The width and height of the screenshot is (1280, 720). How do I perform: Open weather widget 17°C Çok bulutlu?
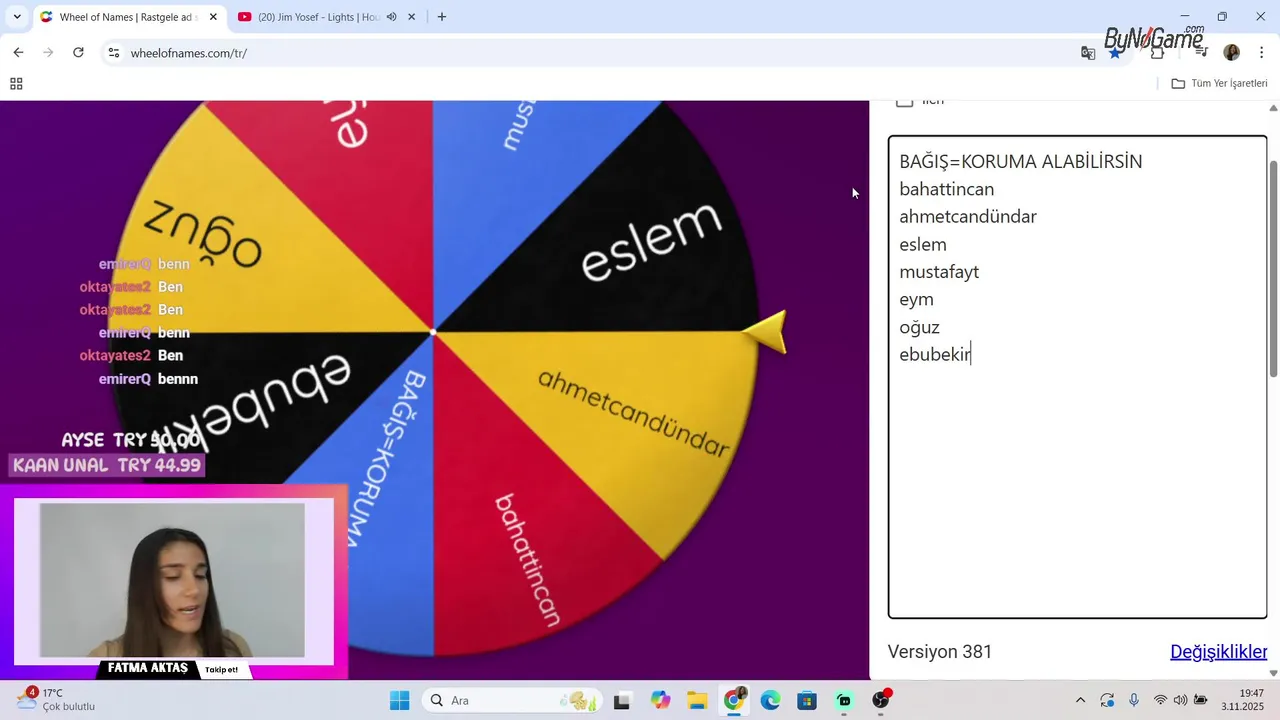click(57, 700)
